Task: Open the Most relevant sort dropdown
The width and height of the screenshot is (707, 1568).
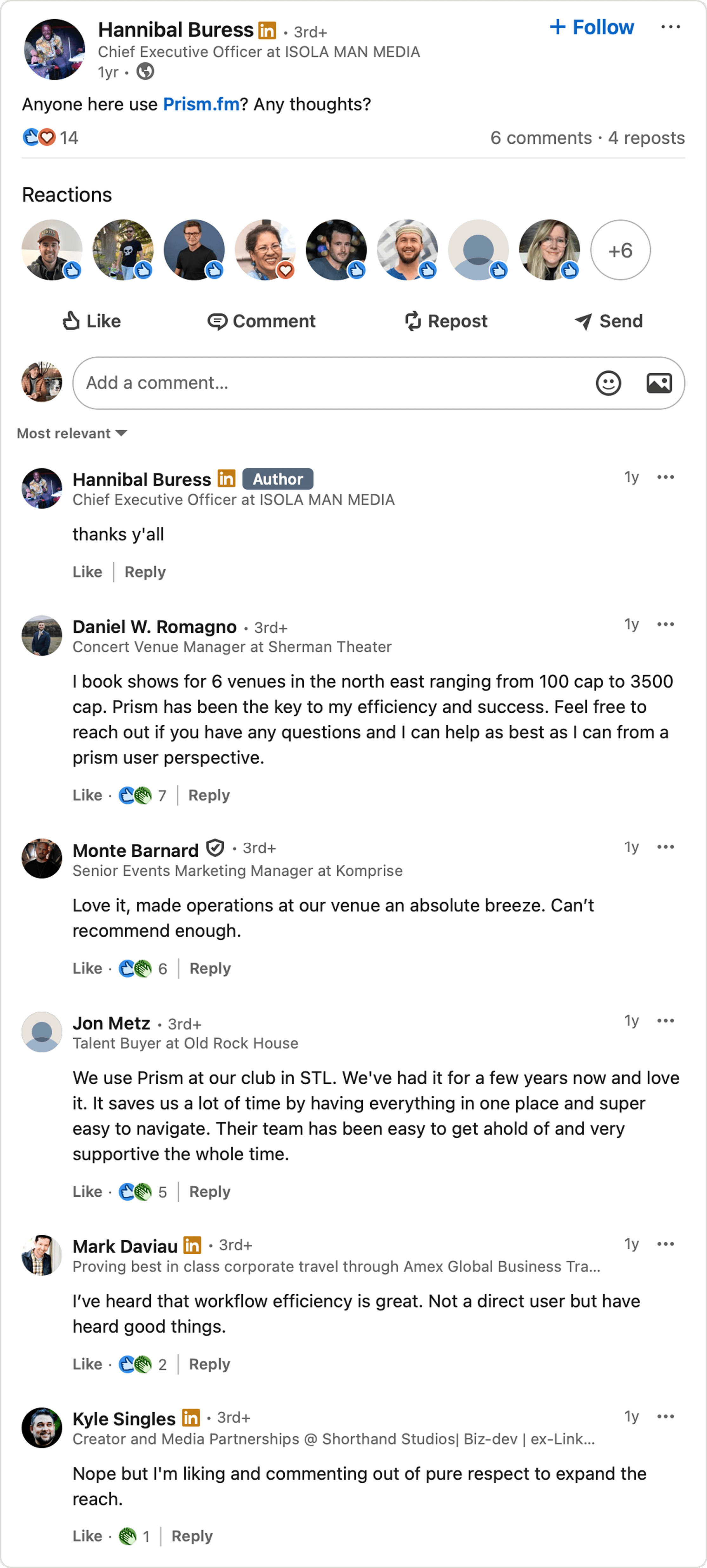Action: 72,433
